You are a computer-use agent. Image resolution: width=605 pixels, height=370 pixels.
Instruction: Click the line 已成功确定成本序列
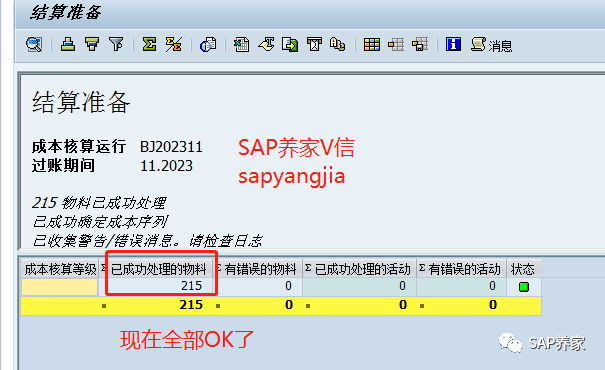click(x=100, y=222)
